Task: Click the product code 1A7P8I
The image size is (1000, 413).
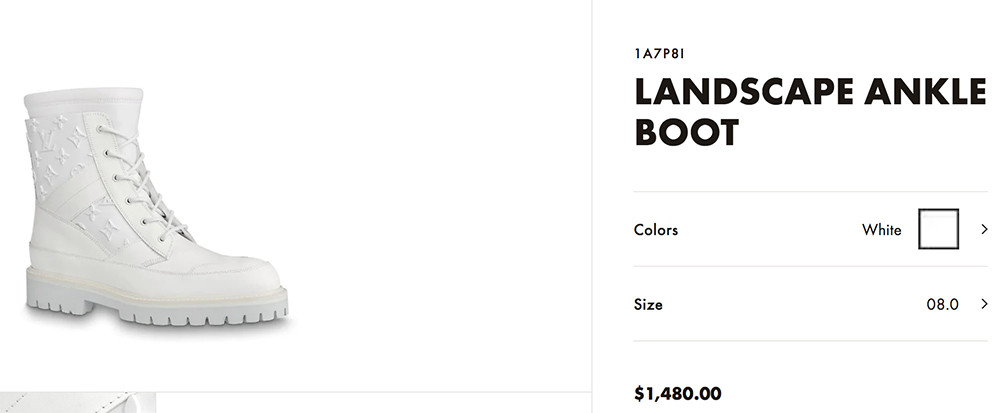Action: (657, 53)
